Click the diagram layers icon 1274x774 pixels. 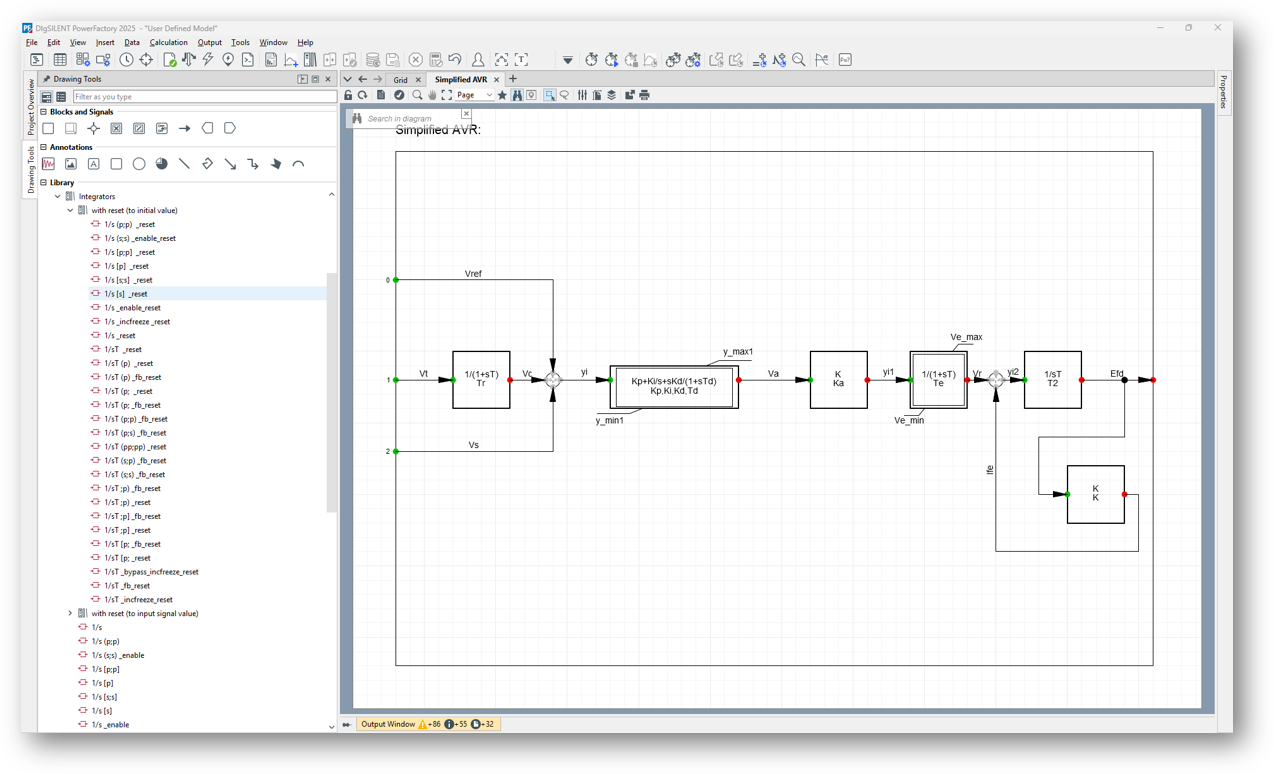click(x=612, y=95)
